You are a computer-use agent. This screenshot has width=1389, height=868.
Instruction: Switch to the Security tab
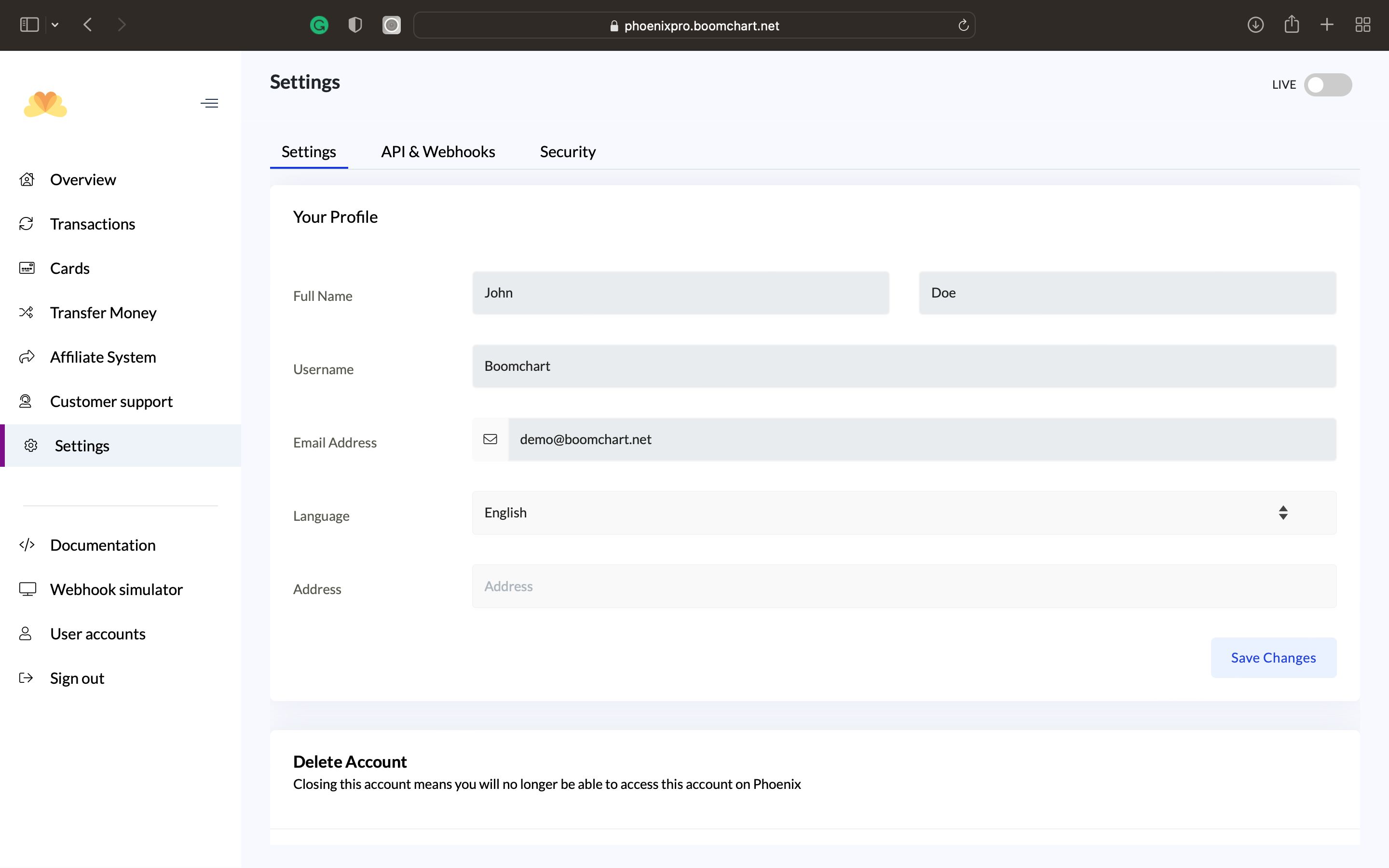pos(567,151)
